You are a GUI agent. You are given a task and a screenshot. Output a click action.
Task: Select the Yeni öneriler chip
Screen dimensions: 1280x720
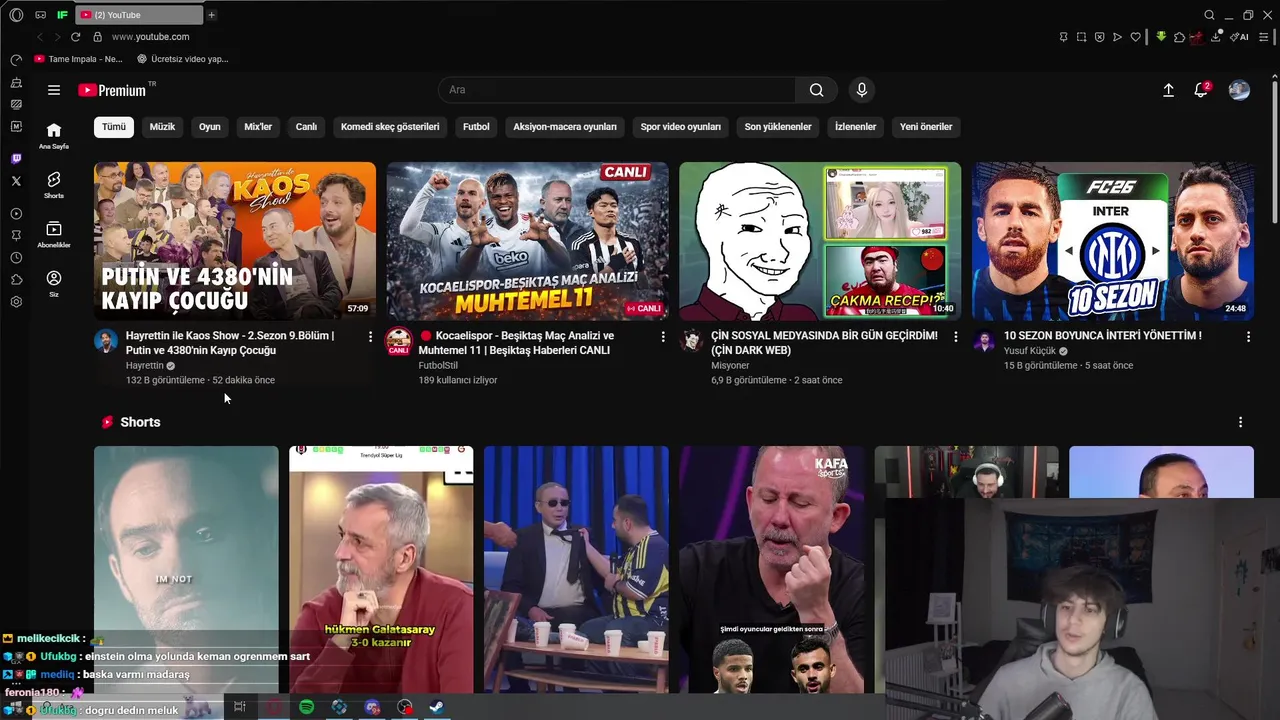pos(926,127)
